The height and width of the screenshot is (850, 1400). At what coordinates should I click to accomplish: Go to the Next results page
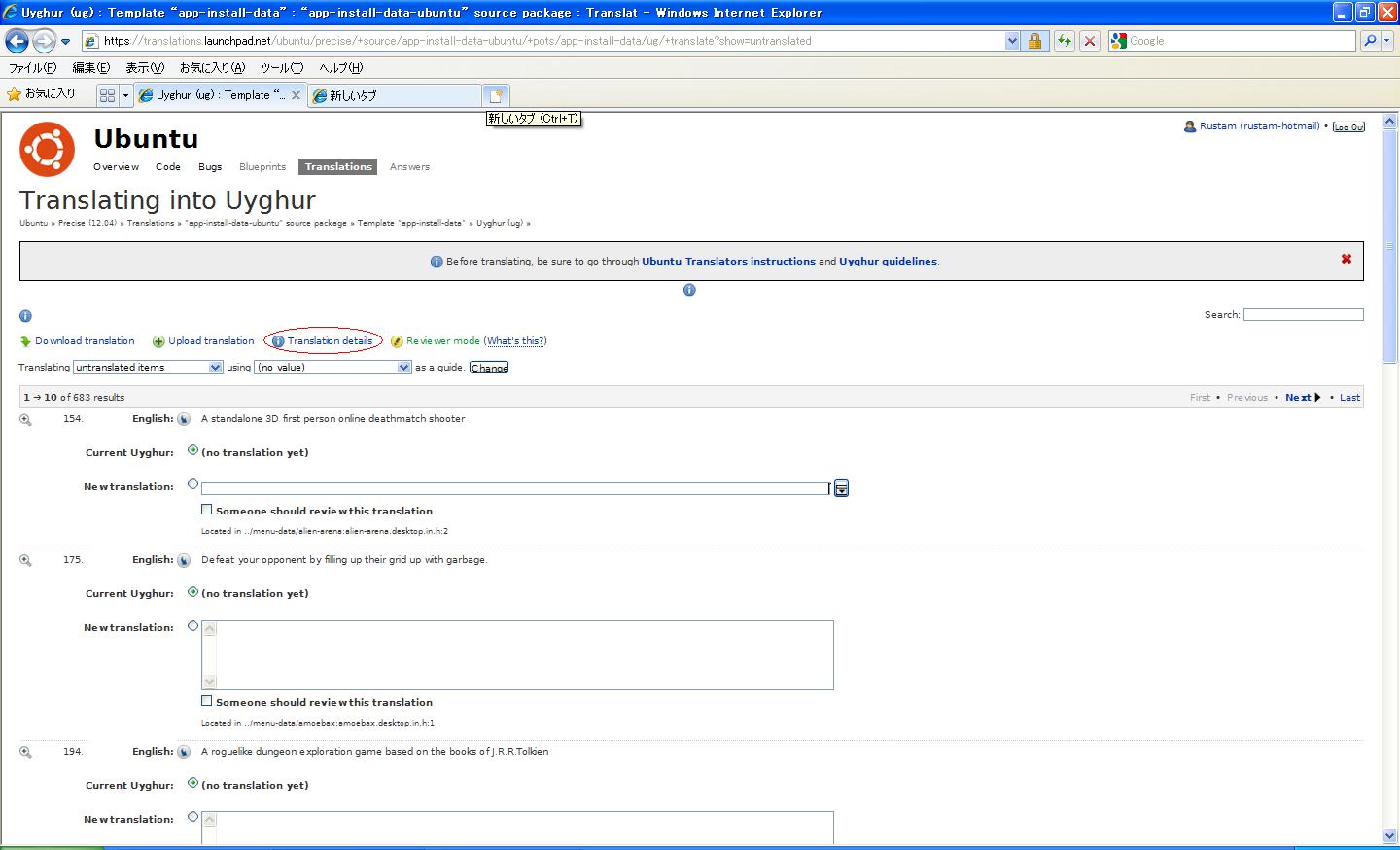click(x=1303, y=398)
